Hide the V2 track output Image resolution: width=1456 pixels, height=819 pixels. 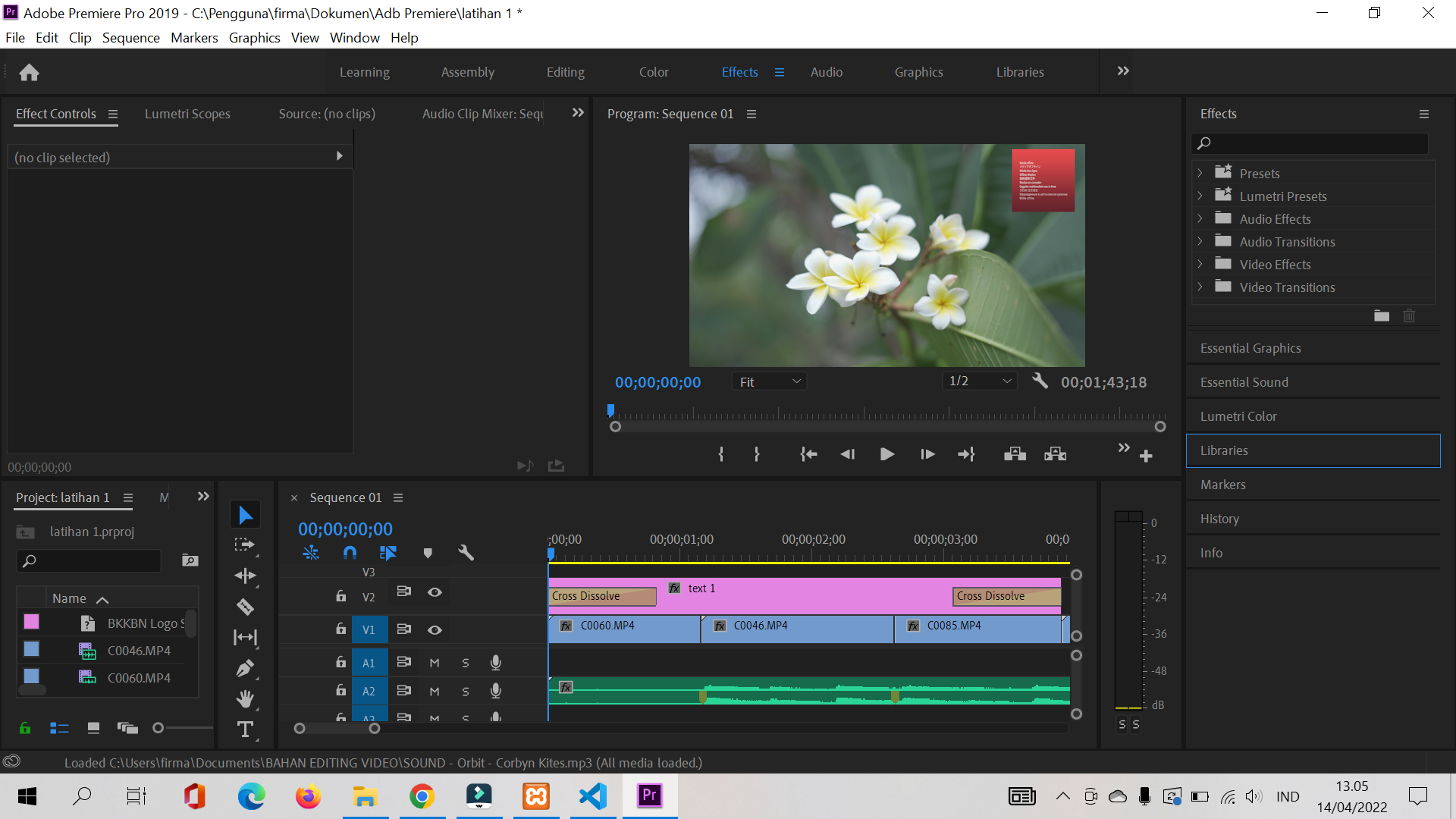[x=435, y=592]
